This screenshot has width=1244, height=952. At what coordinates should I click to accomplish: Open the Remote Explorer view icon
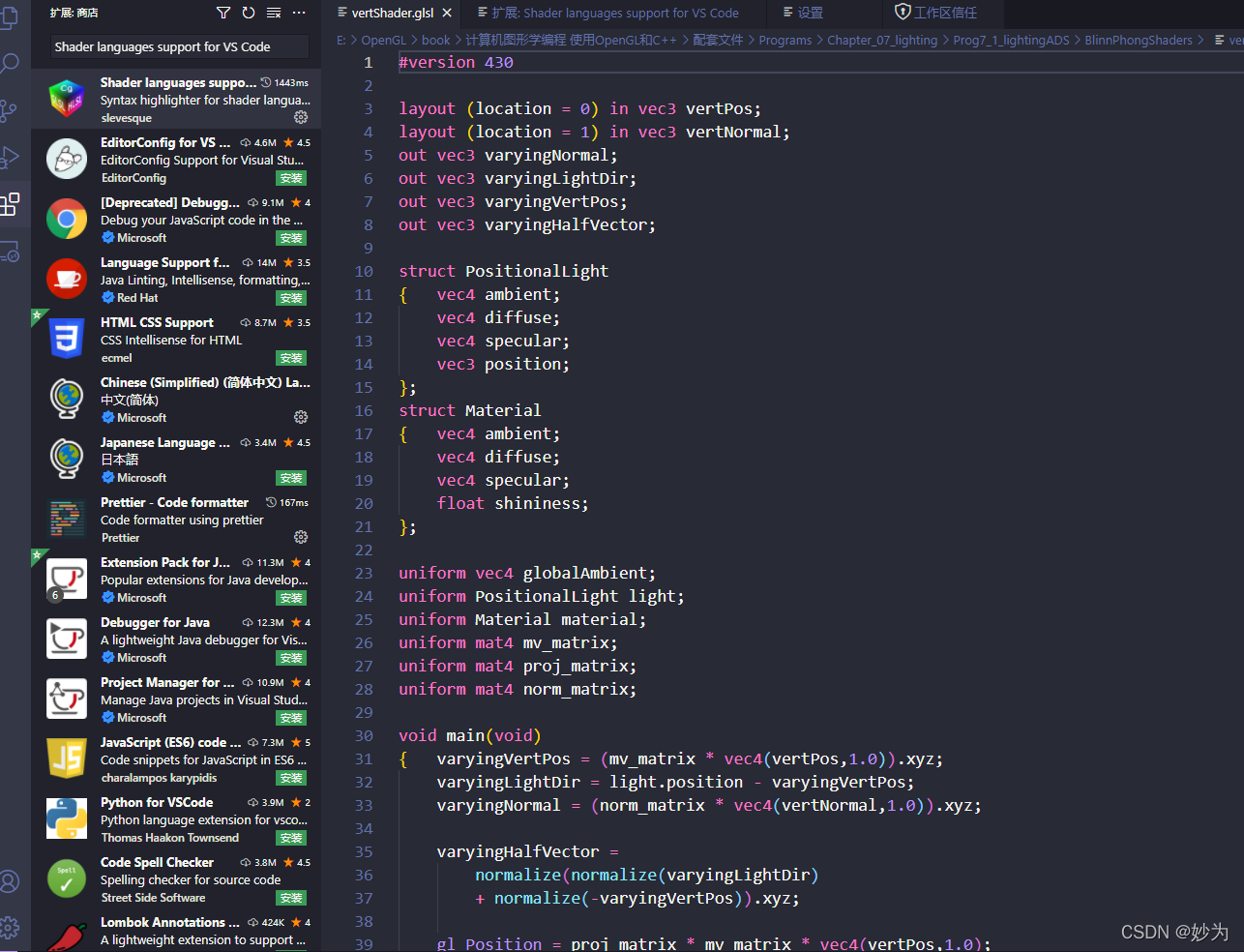coord(10,252)
